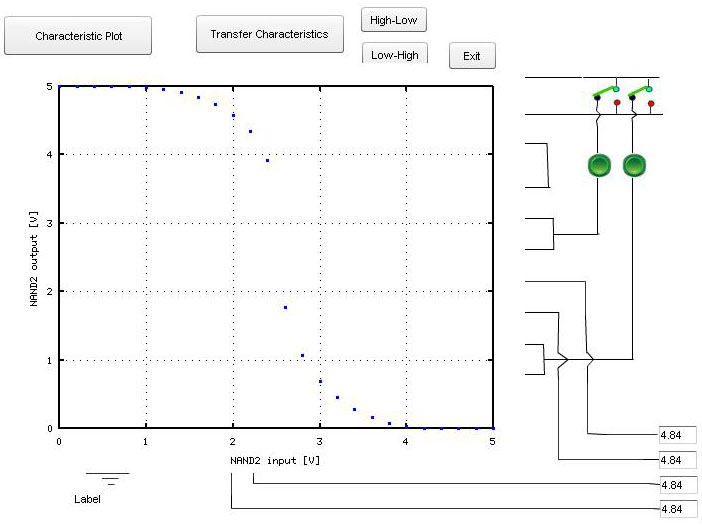Image resolution: width=702 pixels, height=525 pixels.
Task: Select the third 4.84 voltage field
Action: pos(676,484)
